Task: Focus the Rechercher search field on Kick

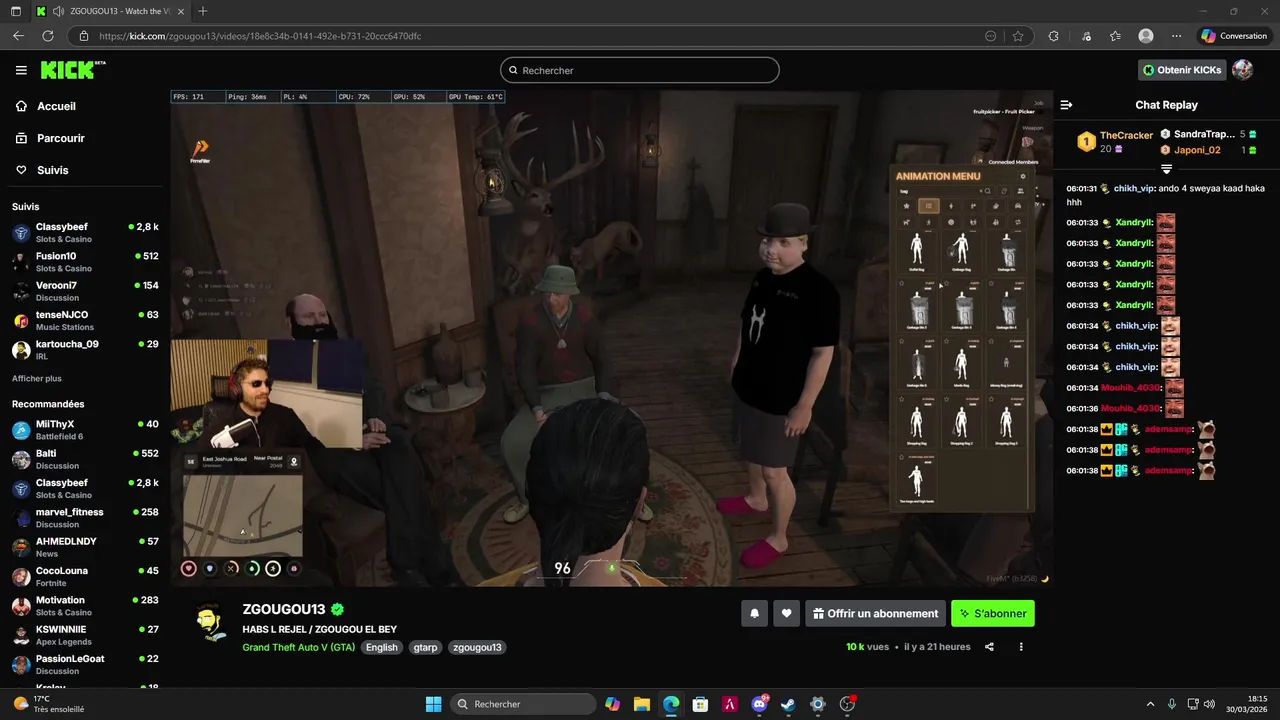Action: (640, 70)
